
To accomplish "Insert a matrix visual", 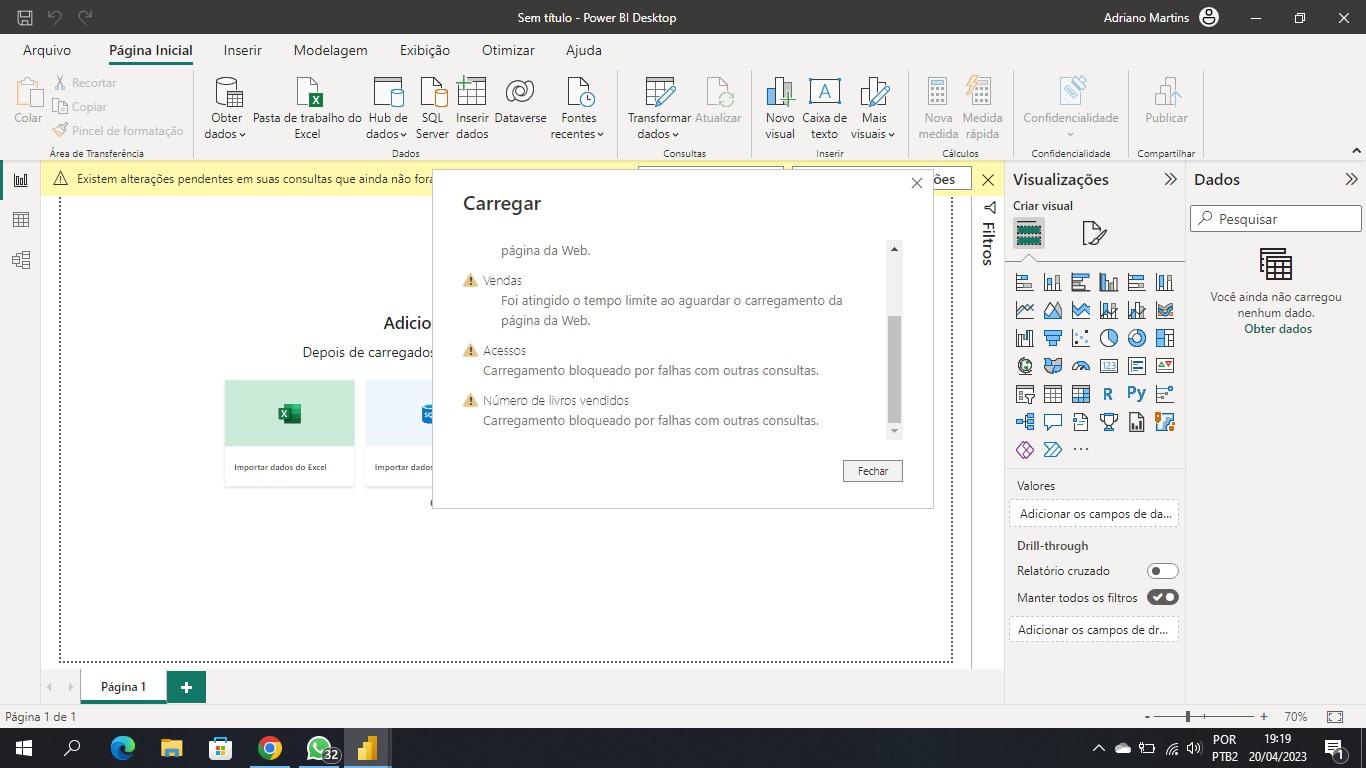I will [1081, 394].
